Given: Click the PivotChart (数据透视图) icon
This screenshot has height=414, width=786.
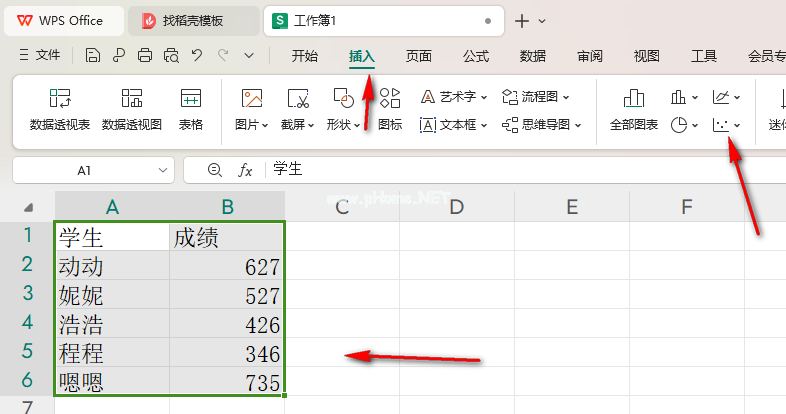Looking at the screenshot, I should pos(132,99).
